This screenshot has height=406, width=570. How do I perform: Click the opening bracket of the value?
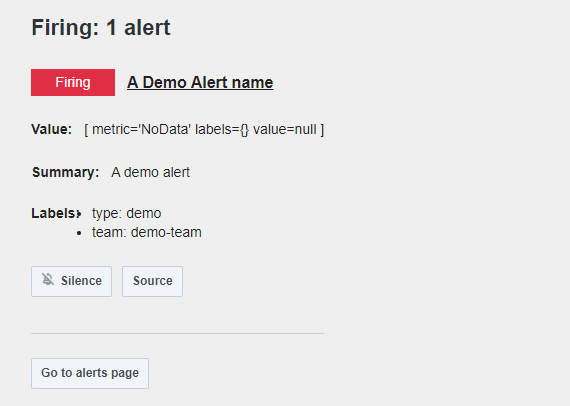pyautogui.click(x=86, y=129)
